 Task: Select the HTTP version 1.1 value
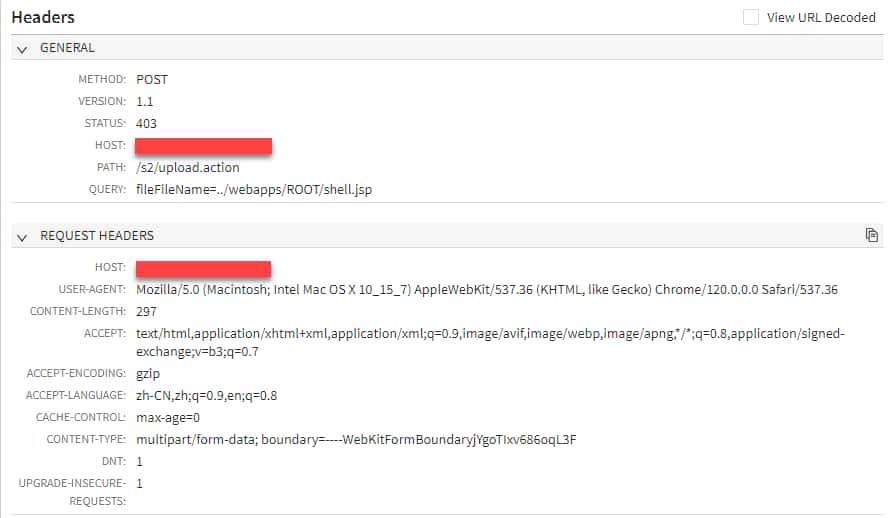145,101
